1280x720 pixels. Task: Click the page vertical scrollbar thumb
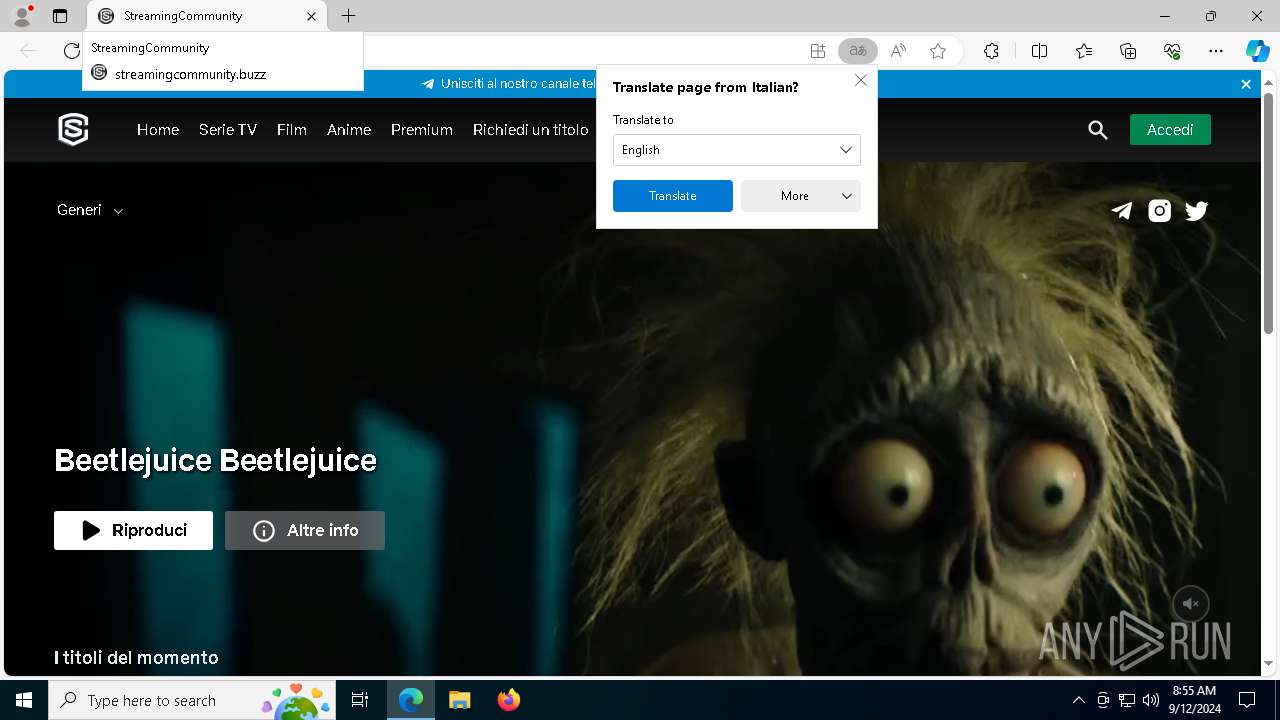coord(1269,212)
